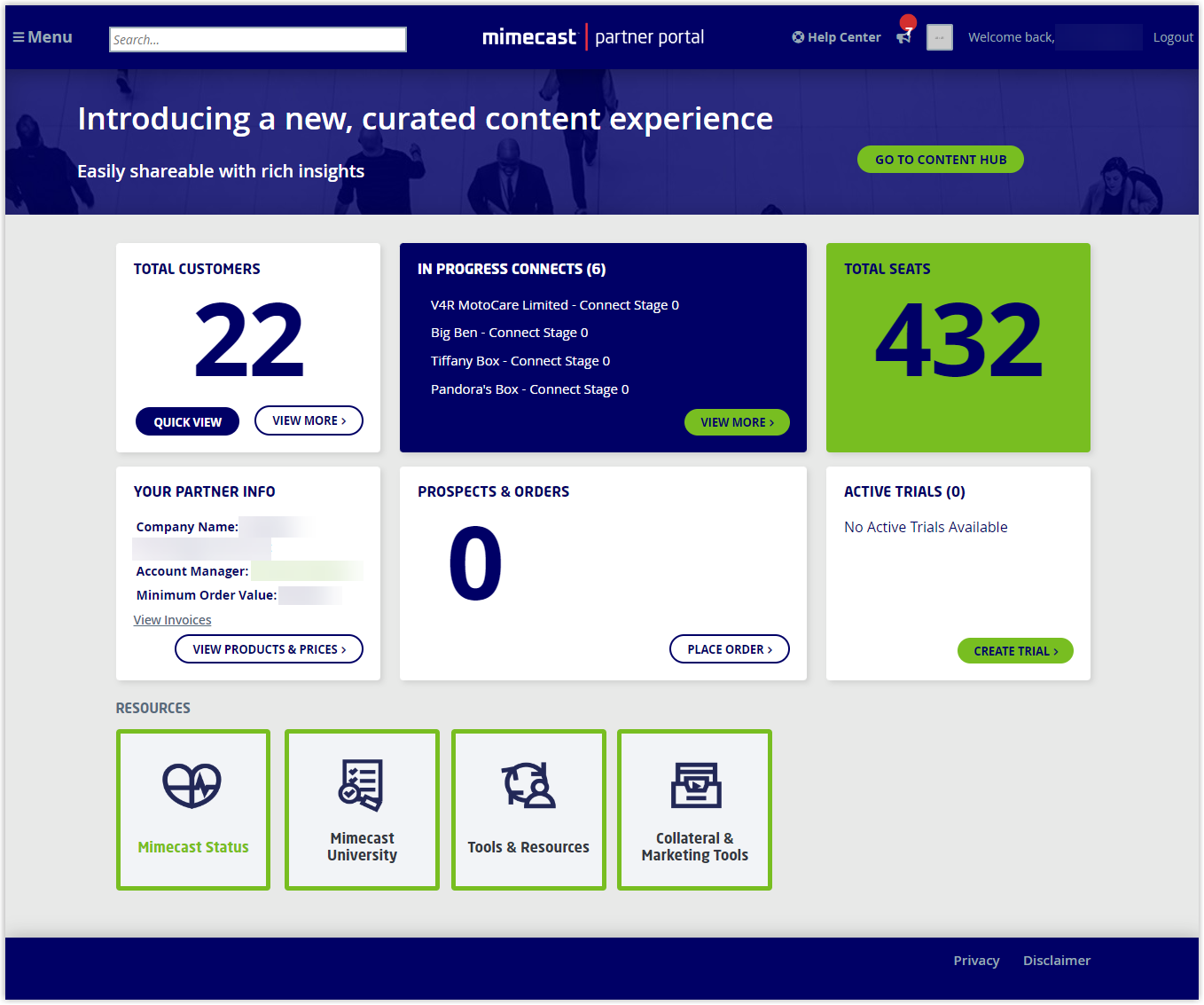Open View Products & Prices
This screenshot has height=1005, width=1204.
click(269, 649)
